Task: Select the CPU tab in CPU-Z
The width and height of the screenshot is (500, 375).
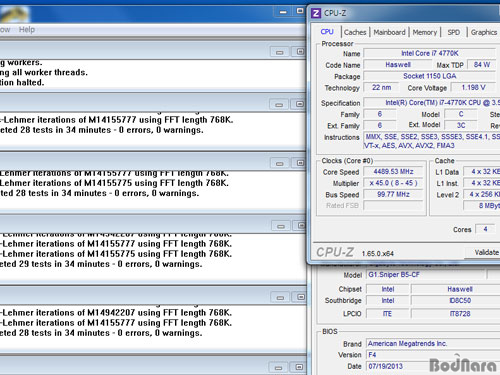Action: pyautogui.click(x=327, y=32)
